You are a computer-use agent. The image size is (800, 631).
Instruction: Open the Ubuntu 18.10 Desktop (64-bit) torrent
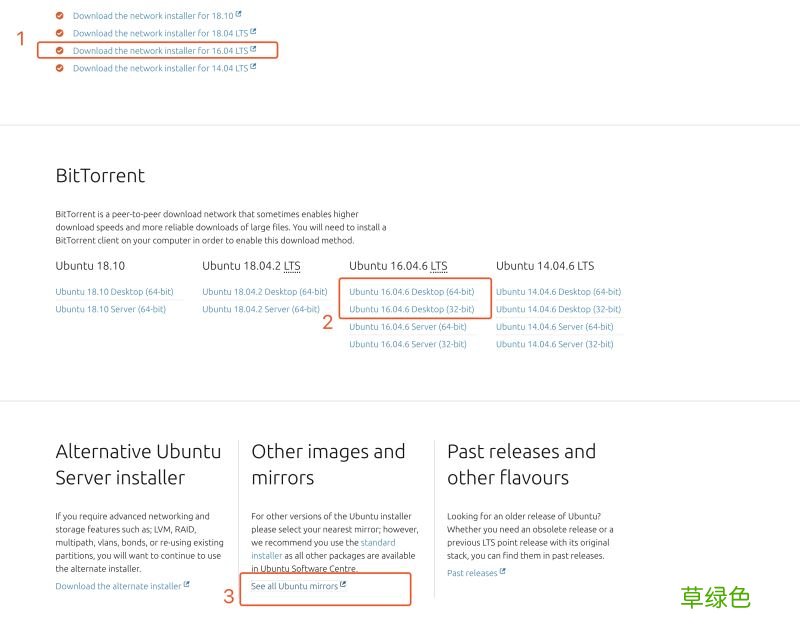114,292
